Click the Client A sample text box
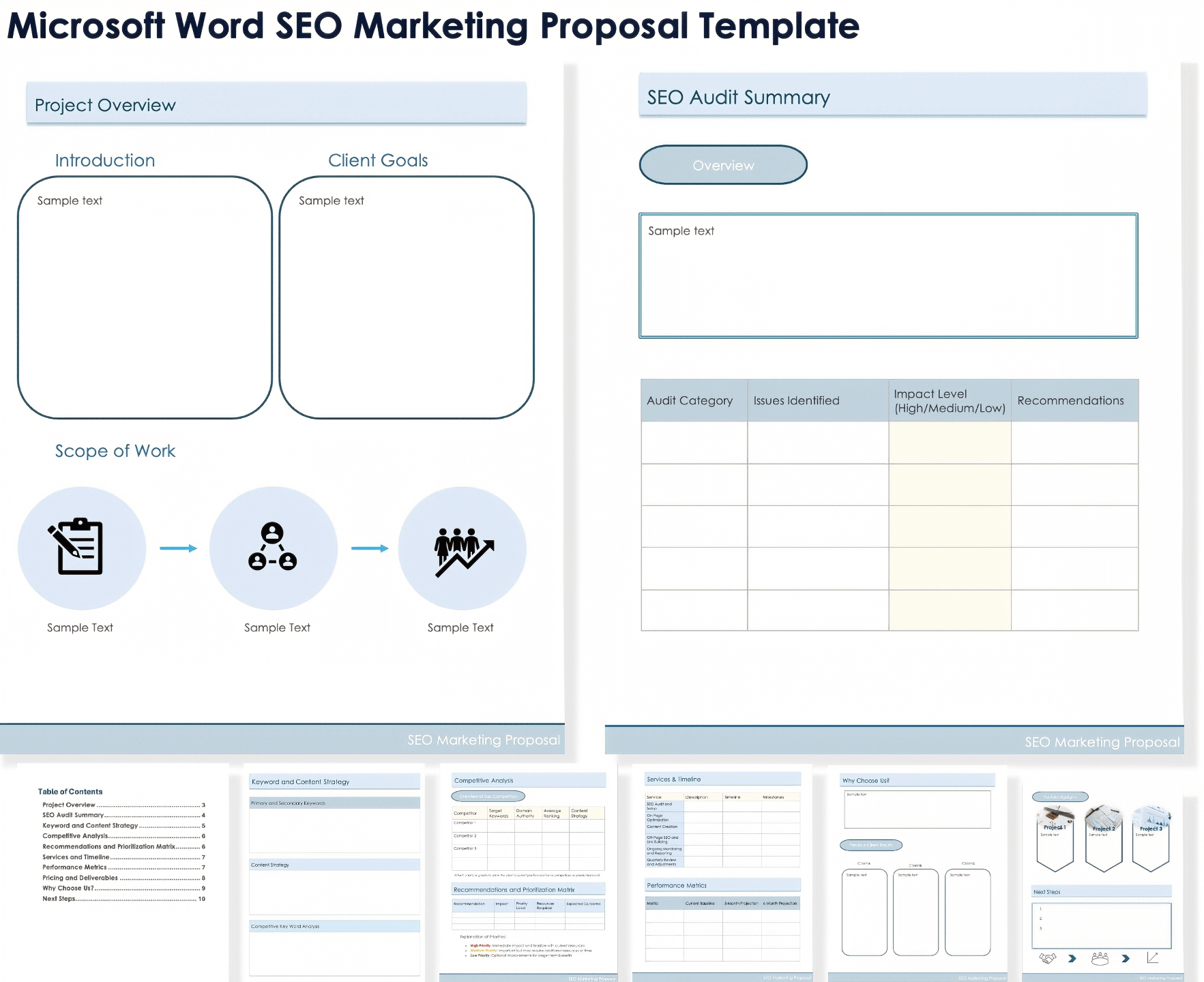1204x982 pixels. 864,912
